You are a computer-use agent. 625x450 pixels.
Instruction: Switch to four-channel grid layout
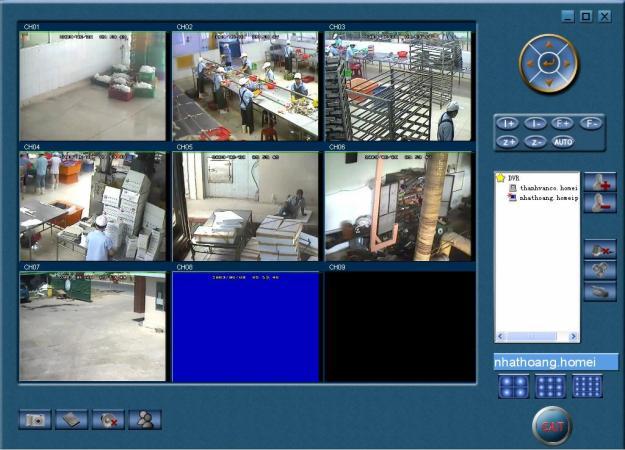click(x=514, y=386)
